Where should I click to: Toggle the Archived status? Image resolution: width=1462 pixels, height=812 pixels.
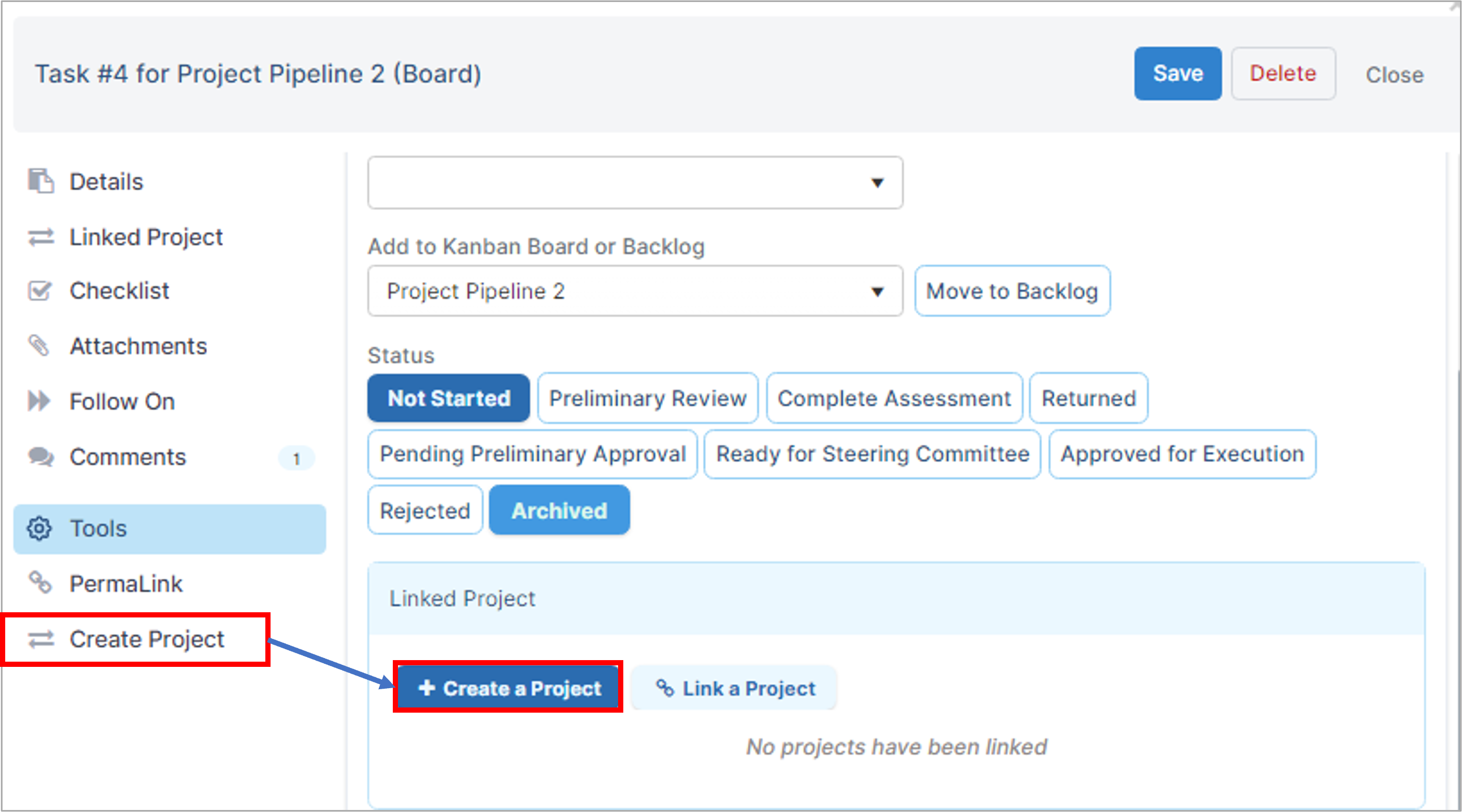[x=559, y=511]
